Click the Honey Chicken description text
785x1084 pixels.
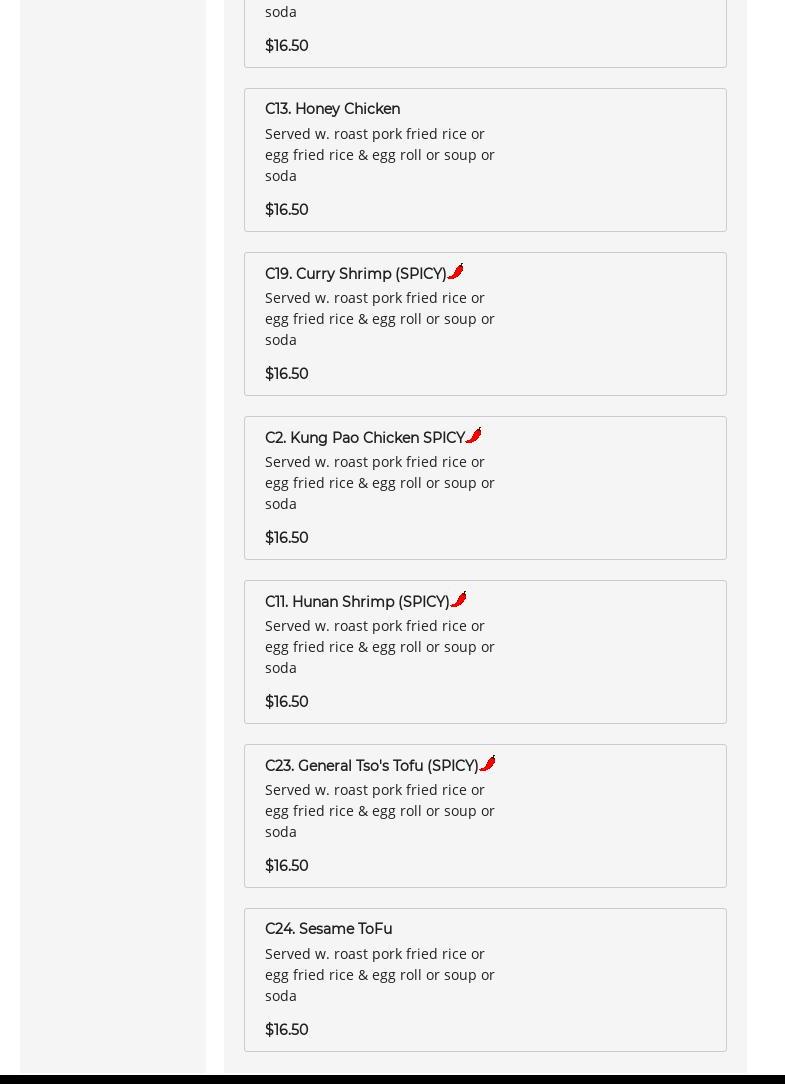379,154
